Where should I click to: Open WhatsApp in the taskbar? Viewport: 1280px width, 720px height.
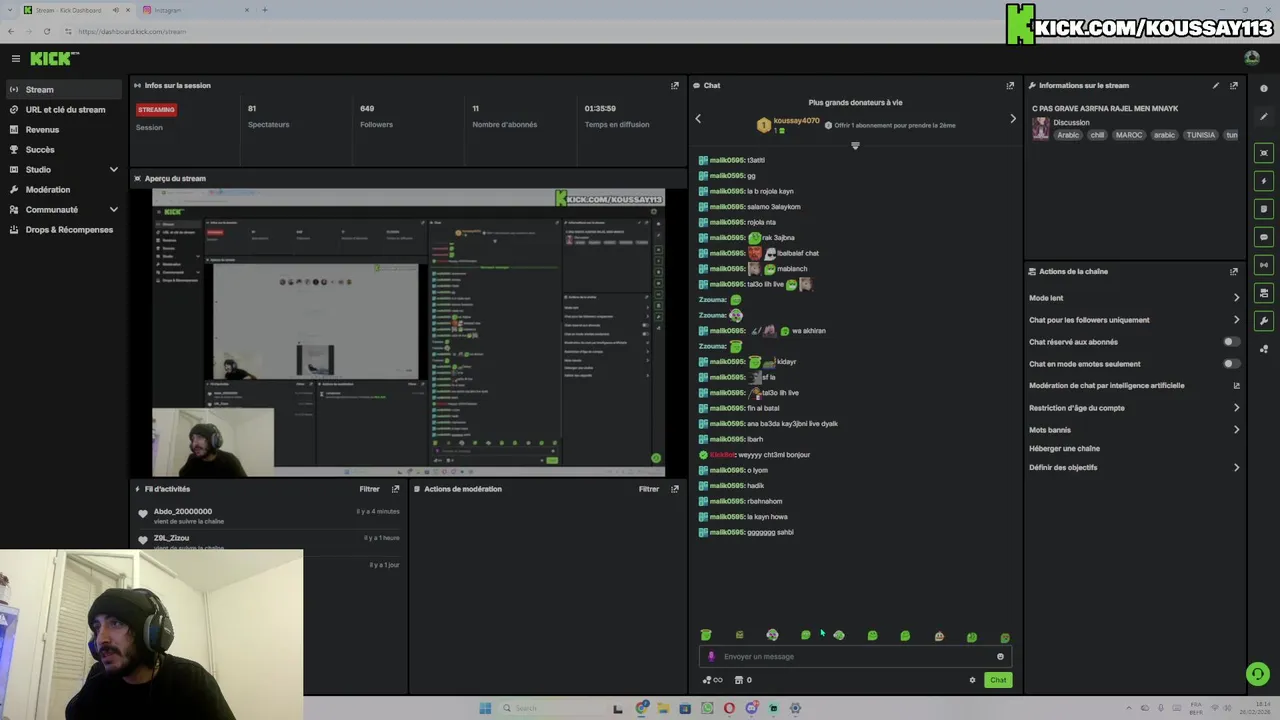click(x=707, y=708)
